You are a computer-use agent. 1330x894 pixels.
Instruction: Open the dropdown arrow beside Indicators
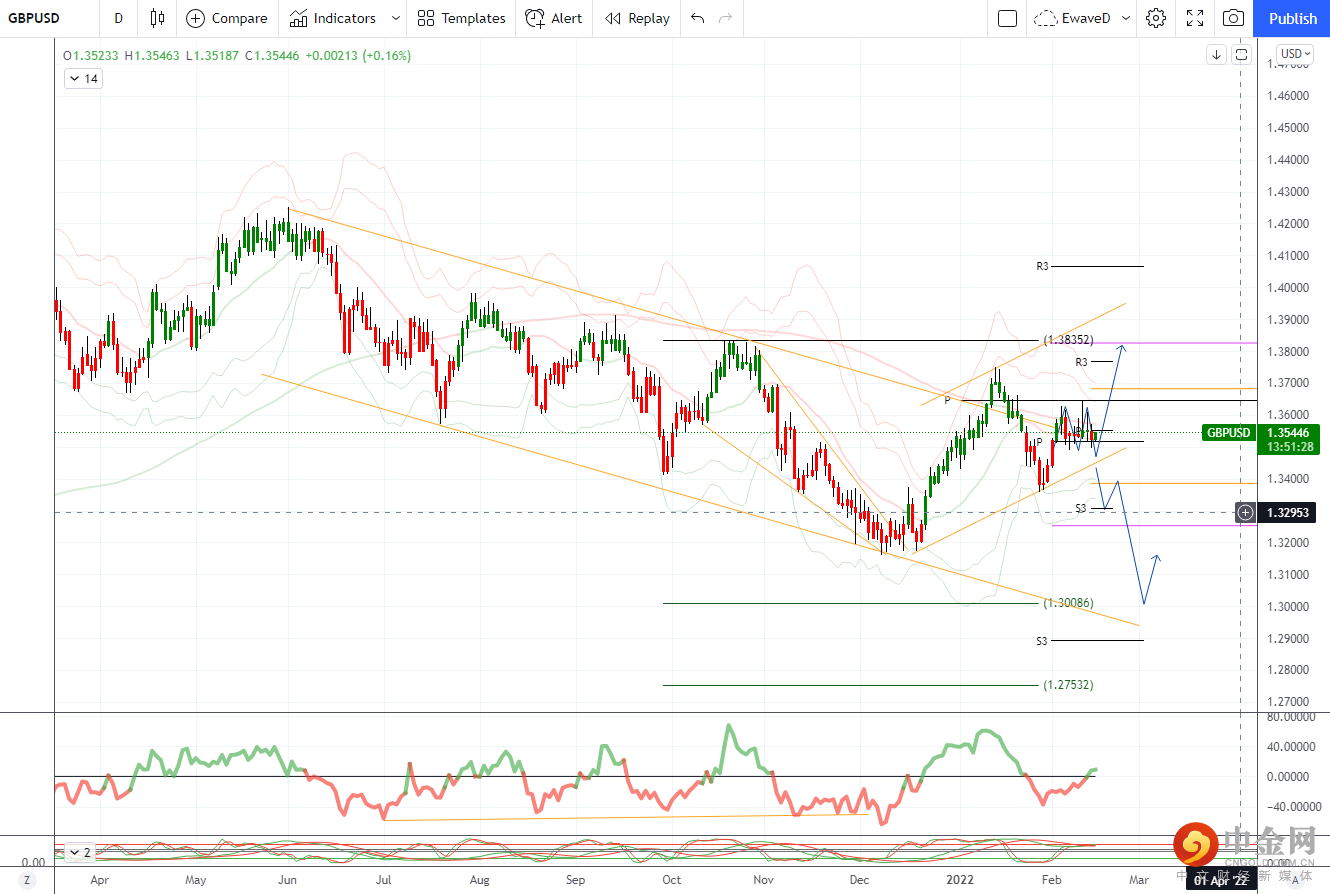(x=396, y=18)
